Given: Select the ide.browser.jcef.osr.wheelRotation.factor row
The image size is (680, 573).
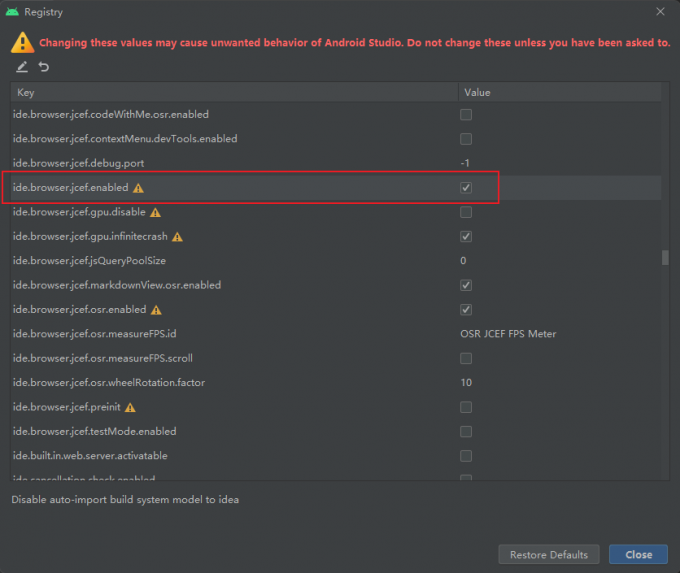Looking at the screenshot, I should click(x=336, y=383).
